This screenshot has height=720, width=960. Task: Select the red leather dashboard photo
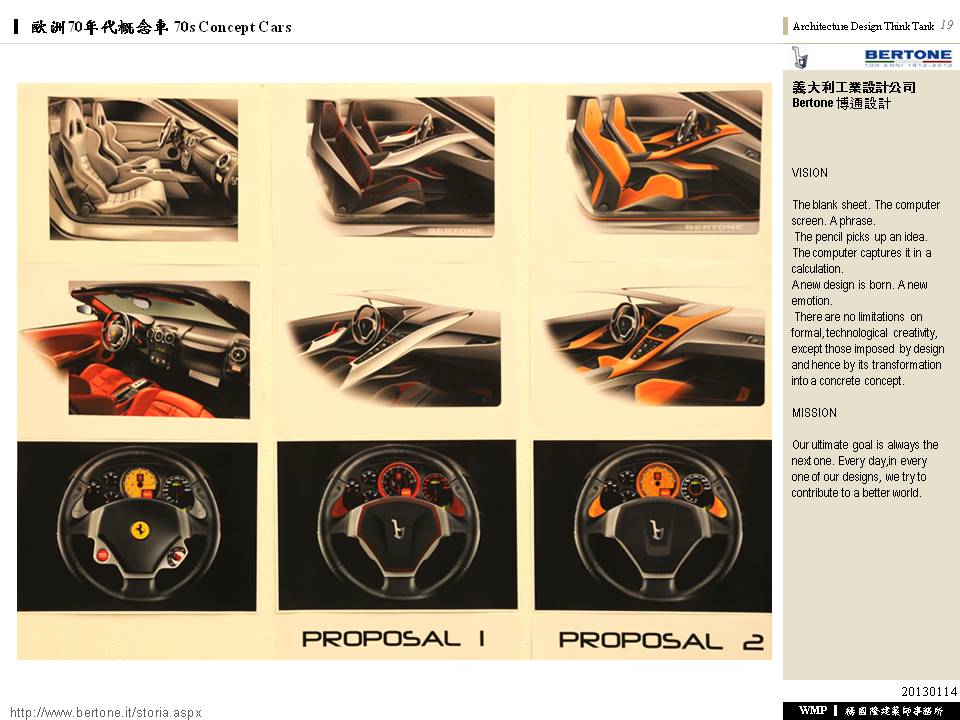pyautogui.click(x=135, y=349)
